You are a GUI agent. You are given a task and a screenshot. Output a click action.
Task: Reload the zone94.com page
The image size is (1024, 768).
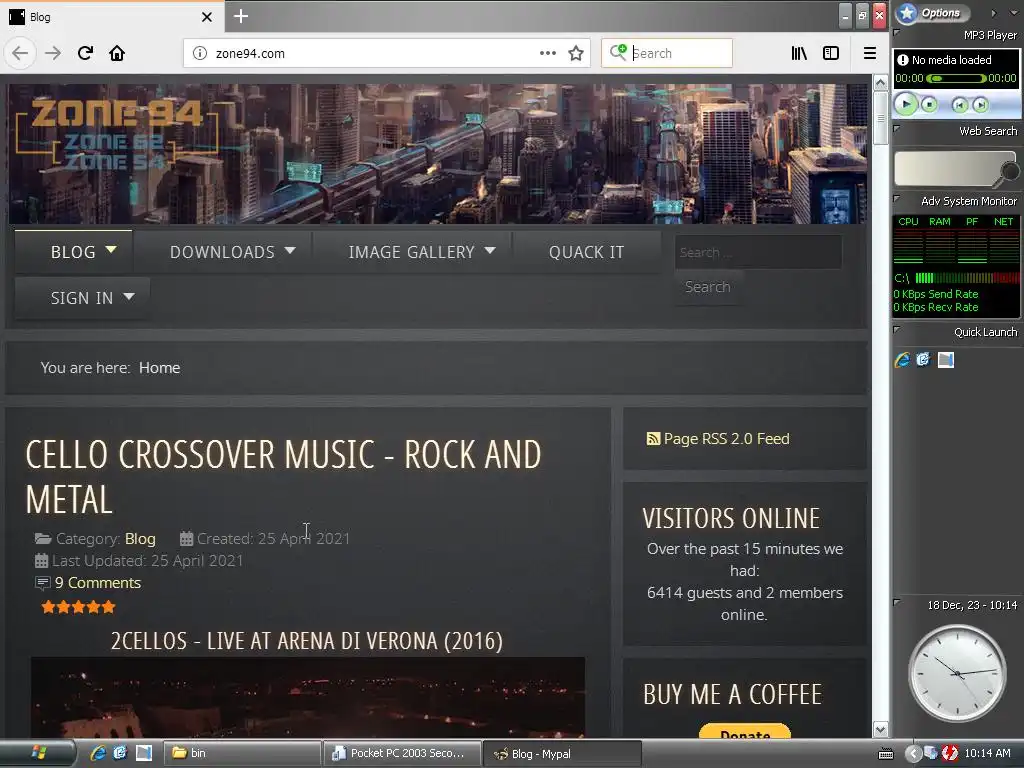click(85, 53)
